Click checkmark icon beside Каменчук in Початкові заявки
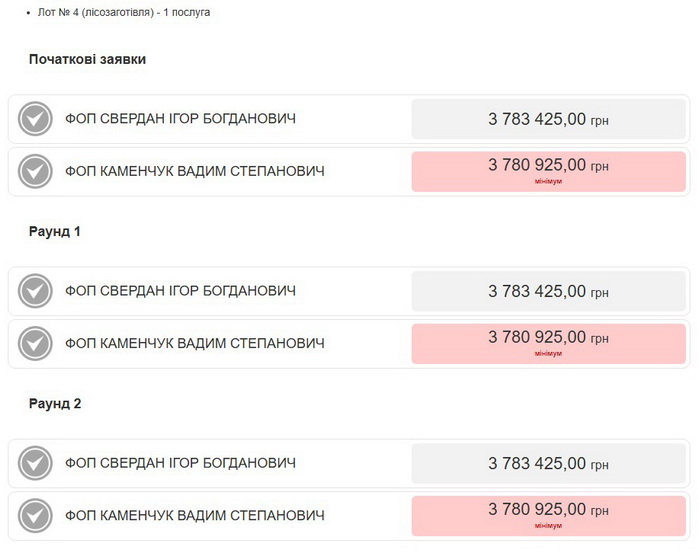The height and width of the screenshot is (560, 698). pyautogui.click(x=35, y=172)
